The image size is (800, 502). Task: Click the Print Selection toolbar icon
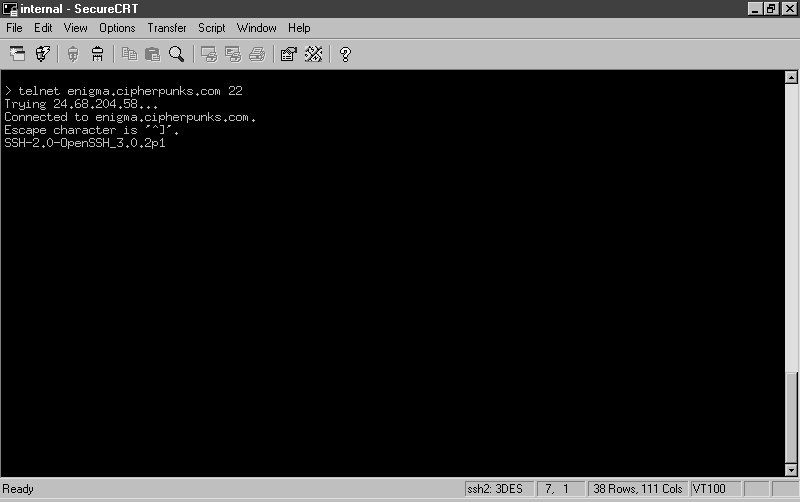pos(233,54)
